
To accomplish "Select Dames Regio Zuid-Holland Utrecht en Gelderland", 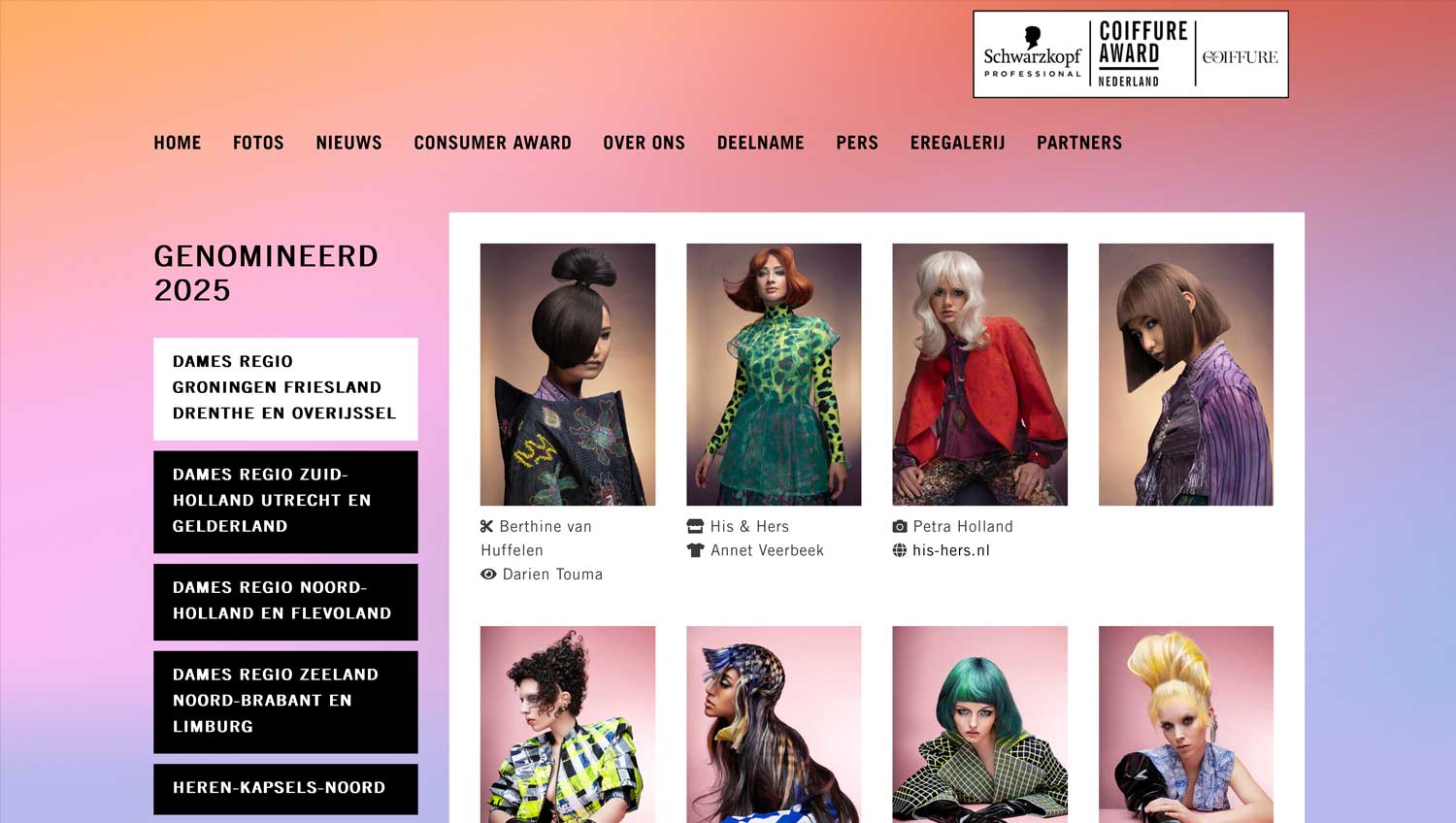I will (x=285, y=502).
